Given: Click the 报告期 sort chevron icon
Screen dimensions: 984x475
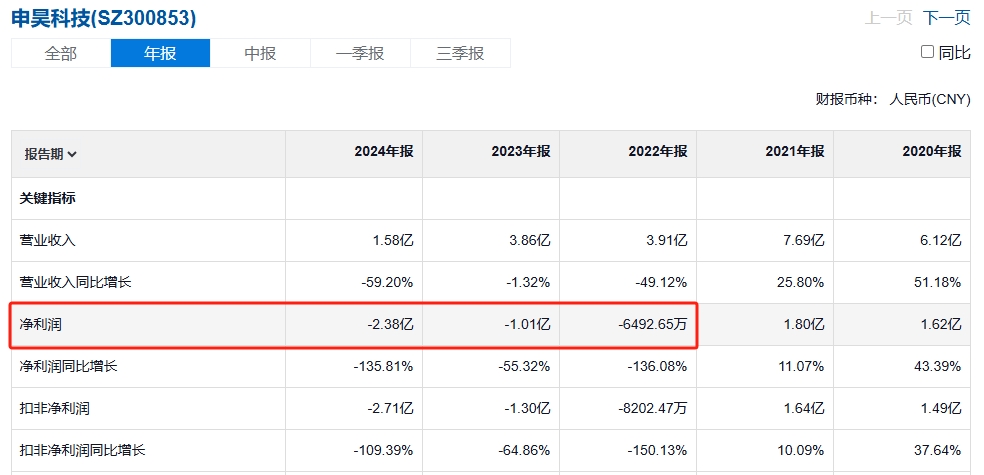Looking at the screenshot, I should click(x=72, y=154).
